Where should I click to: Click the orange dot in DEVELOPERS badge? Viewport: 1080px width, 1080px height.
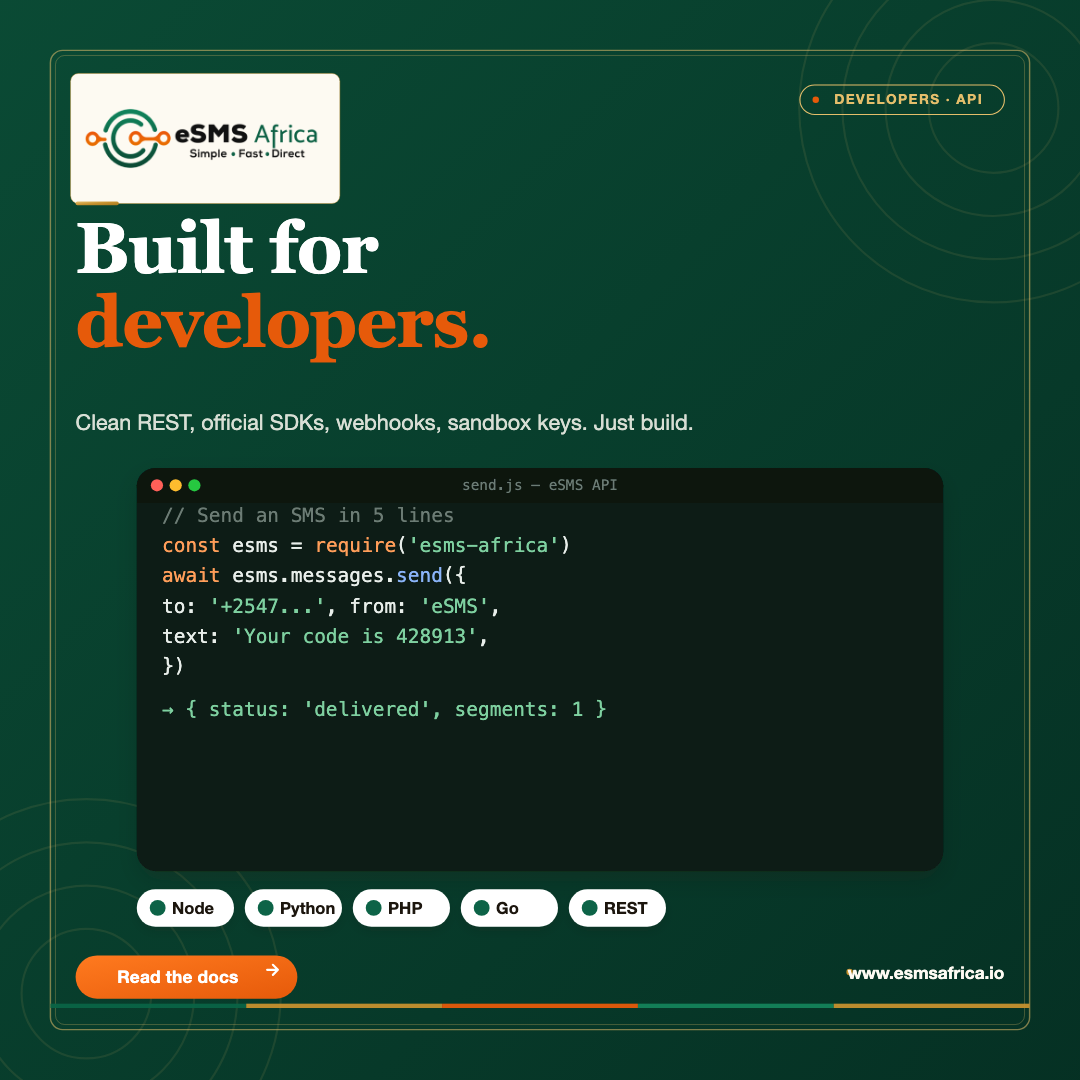[x=816, y=100]
